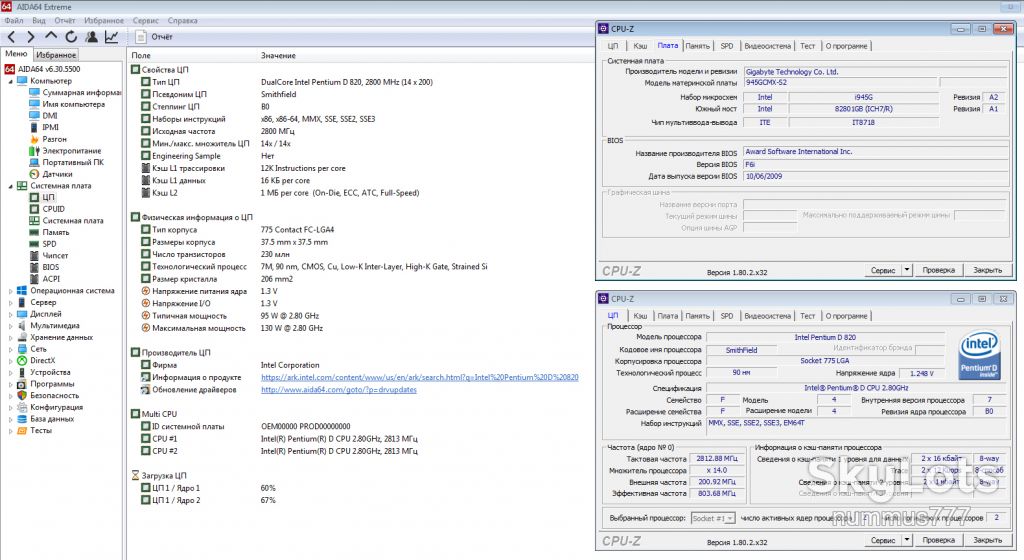Screen dimensions: 1024x560
Task: Expand the Операционная система tree node
Action: (x=10, y=291)
